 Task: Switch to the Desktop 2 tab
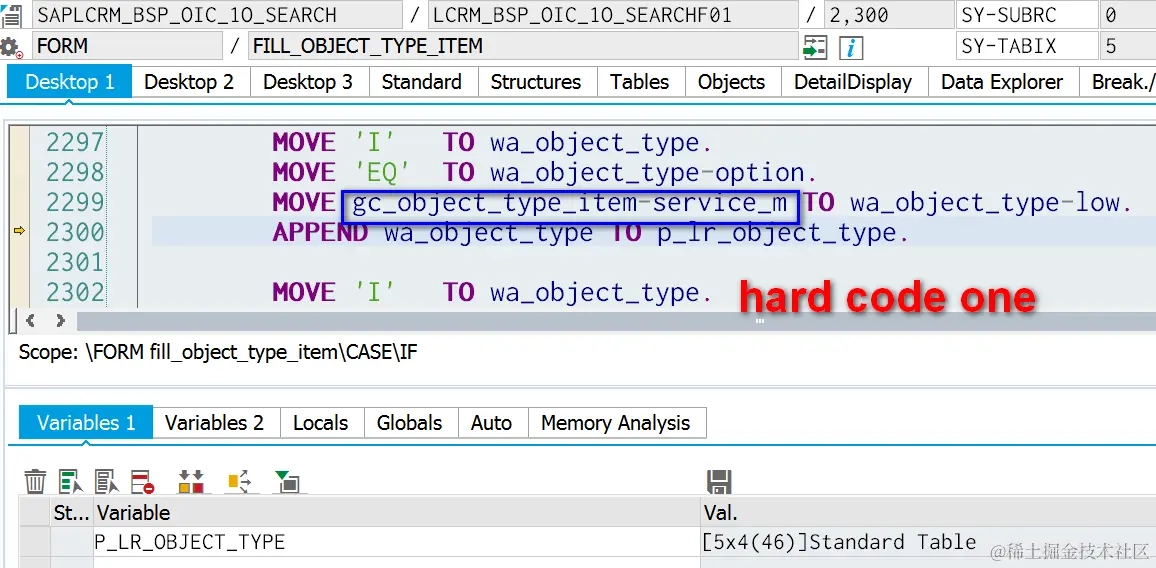click(x=189, y=81)
